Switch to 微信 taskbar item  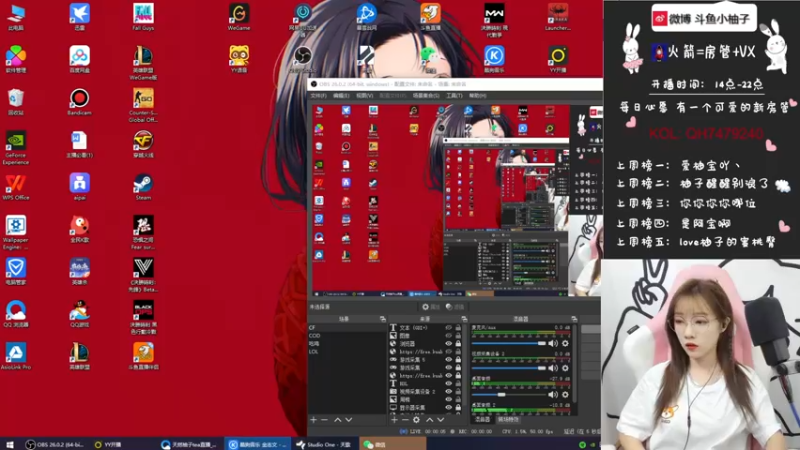point(392,444)
